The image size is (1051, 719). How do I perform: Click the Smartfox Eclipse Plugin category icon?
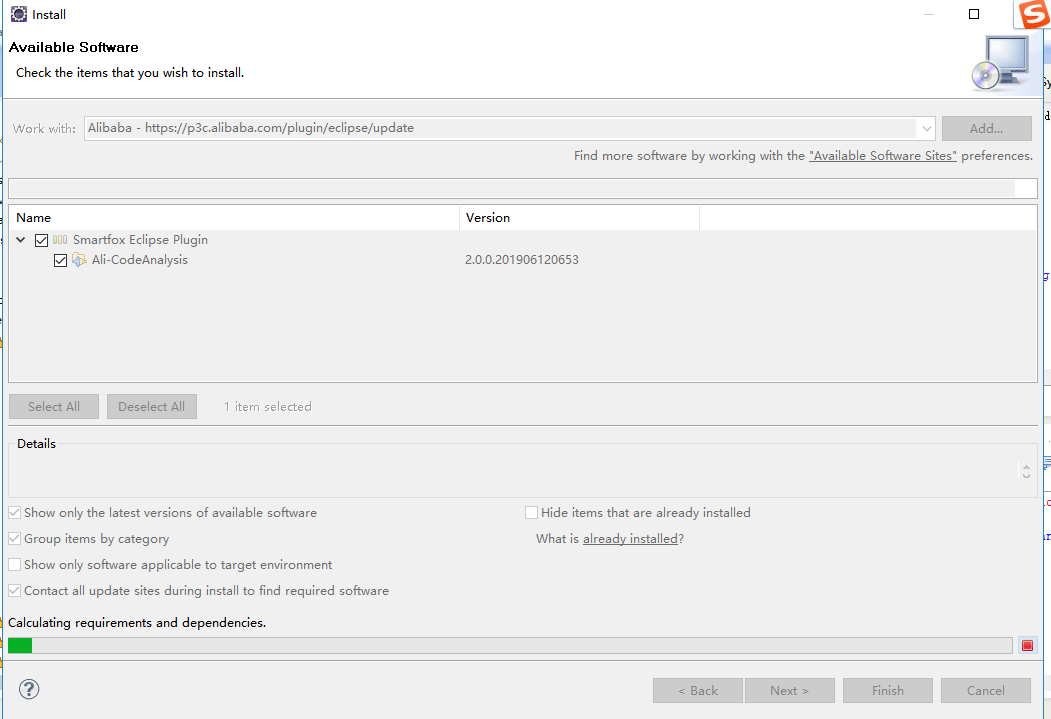click(x=60, y=240)
